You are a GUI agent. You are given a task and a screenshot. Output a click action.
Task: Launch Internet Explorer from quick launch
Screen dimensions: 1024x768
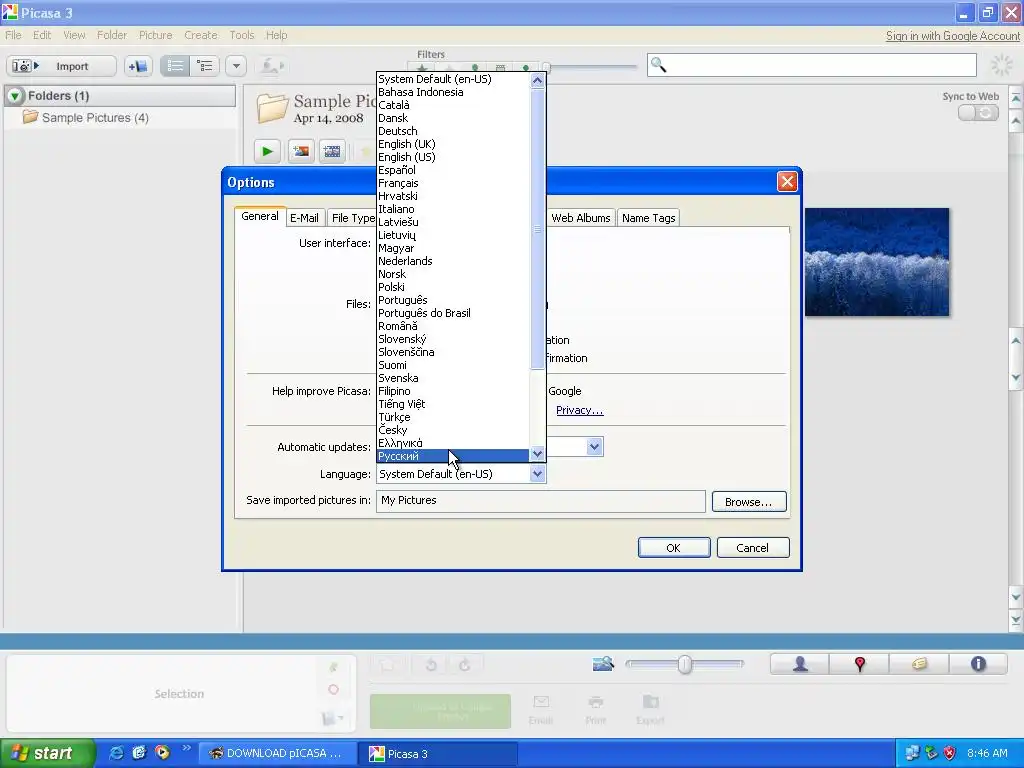click(x=116, y=753)
